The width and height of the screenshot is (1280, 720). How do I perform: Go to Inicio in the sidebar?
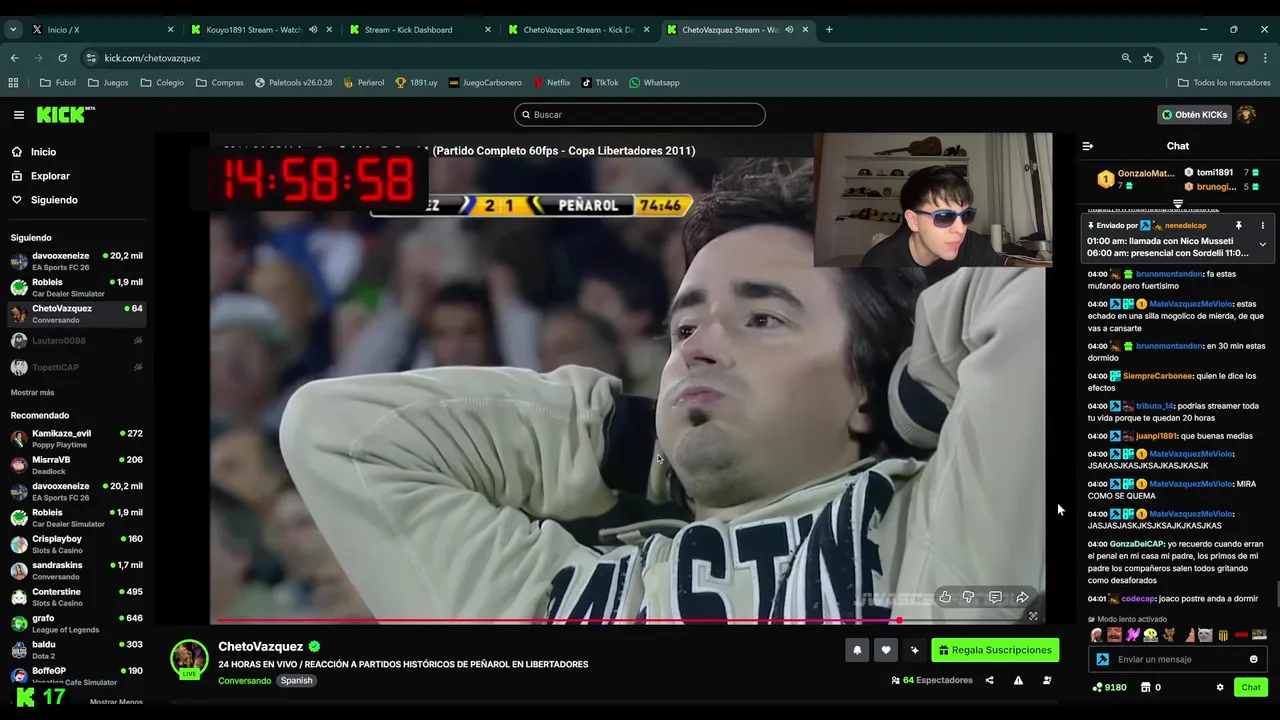43,152
